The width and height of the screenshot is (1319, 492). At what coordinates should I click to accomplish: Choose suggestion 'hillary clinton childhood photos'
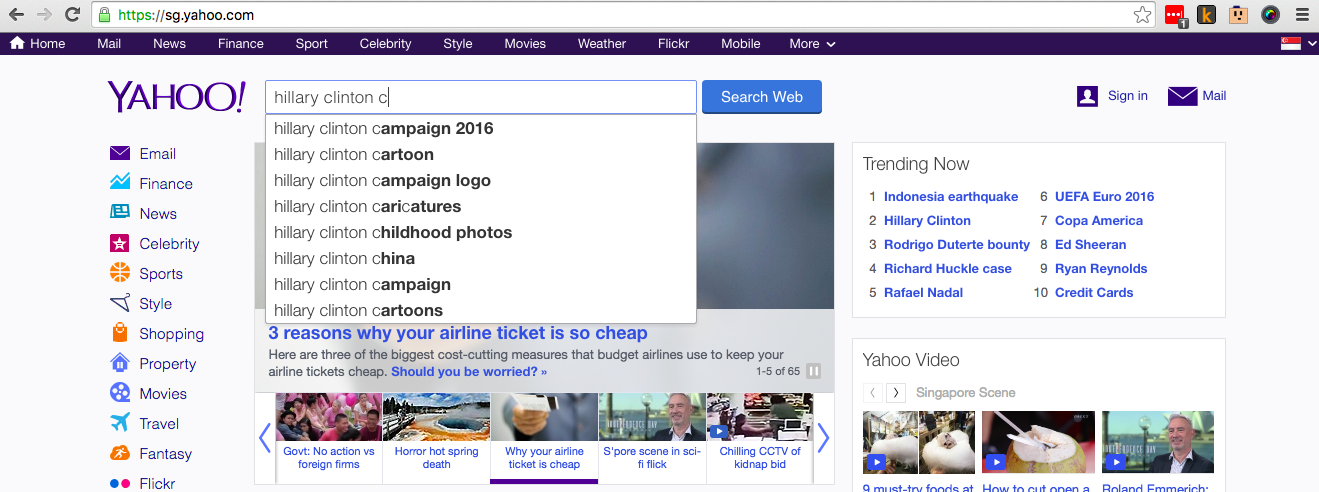[x=481, y=232]
